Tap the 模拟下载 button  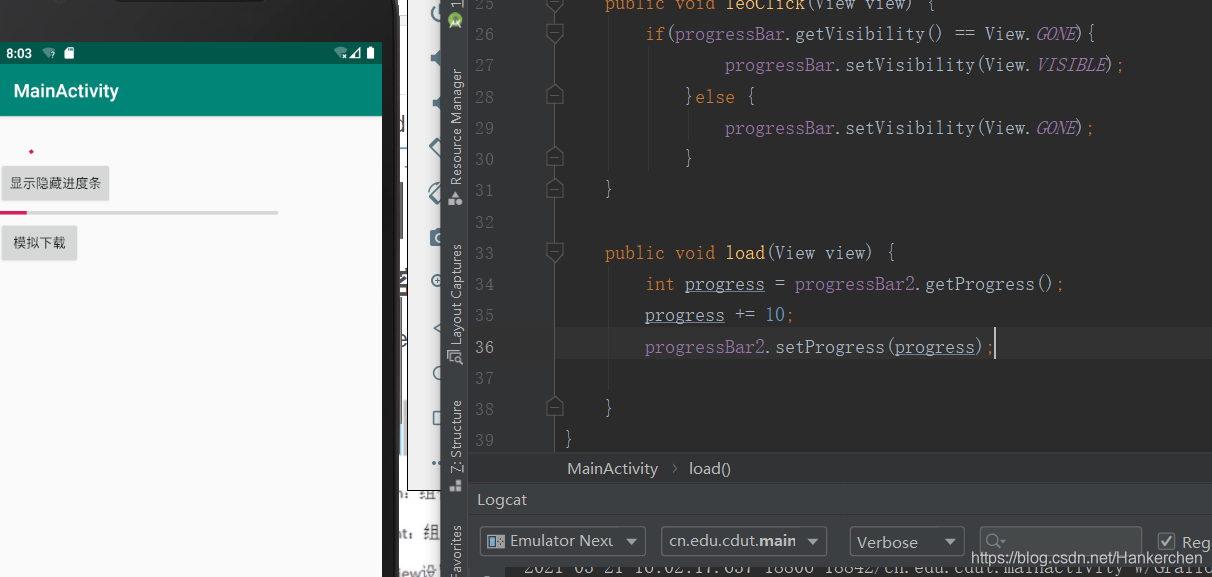point(39,243)
